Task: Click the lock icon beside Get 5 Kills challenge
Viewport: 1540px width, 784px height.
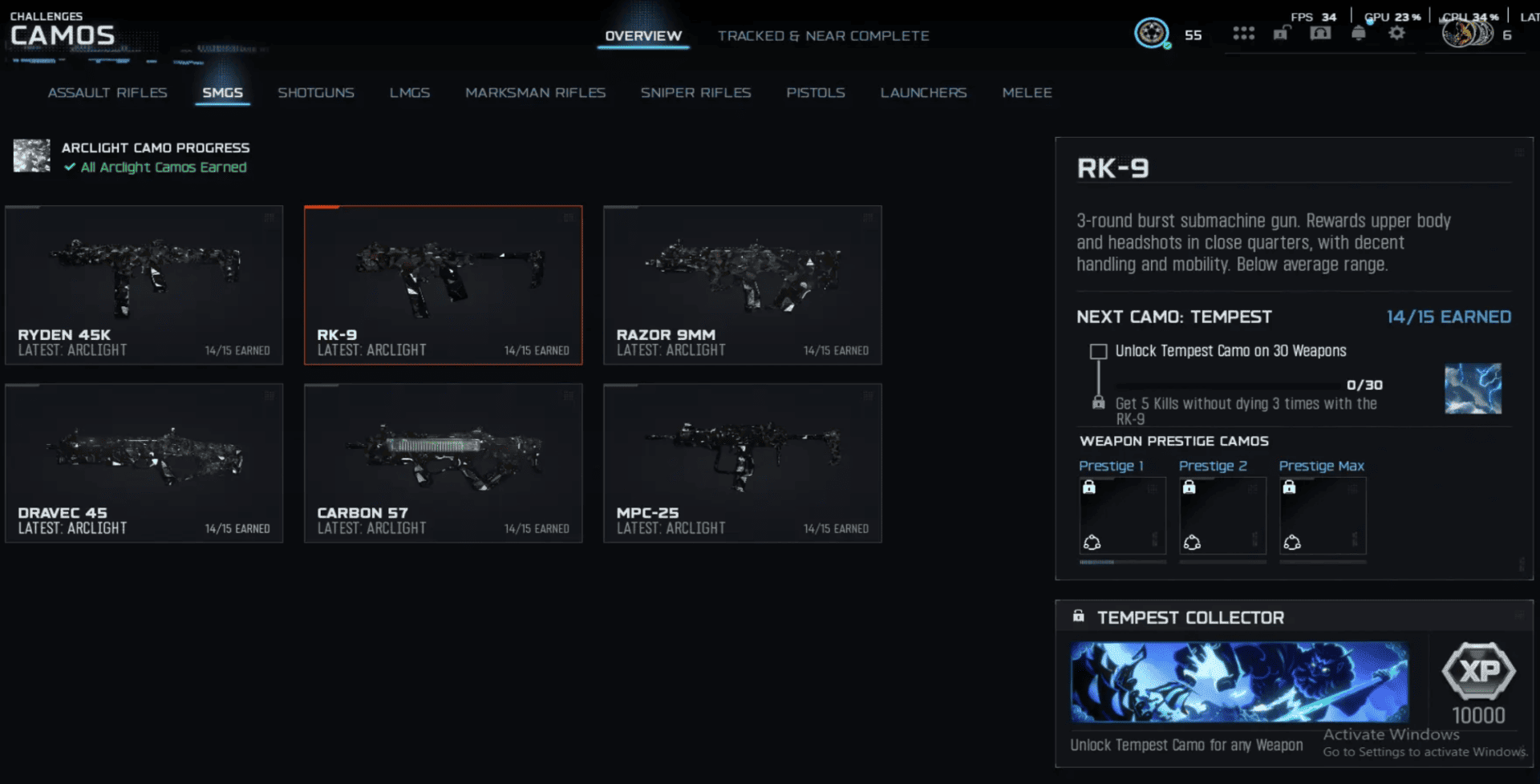Action: point(1099,402)
